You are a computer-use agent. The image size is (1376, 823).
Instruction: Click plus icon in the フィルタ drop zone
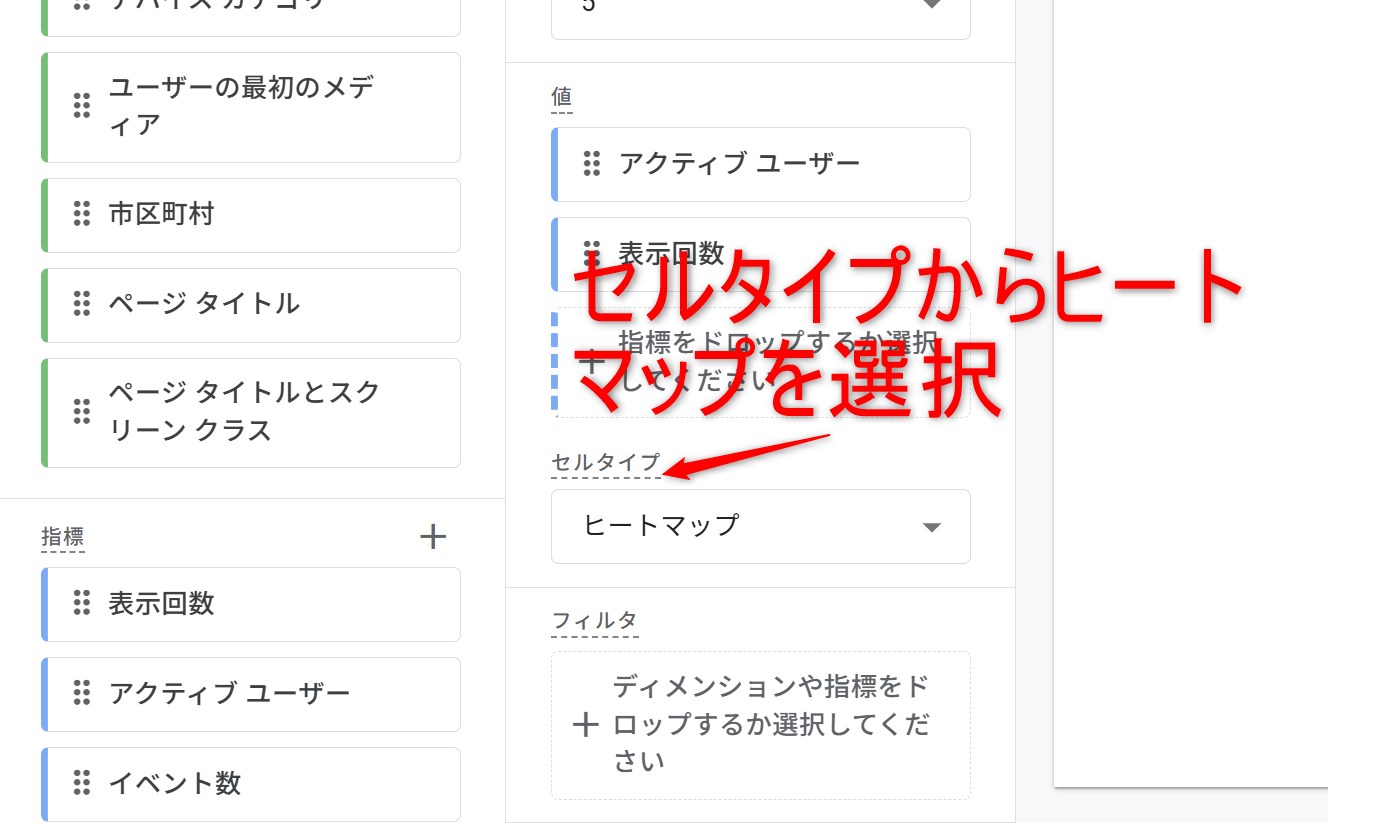point(586,726)
